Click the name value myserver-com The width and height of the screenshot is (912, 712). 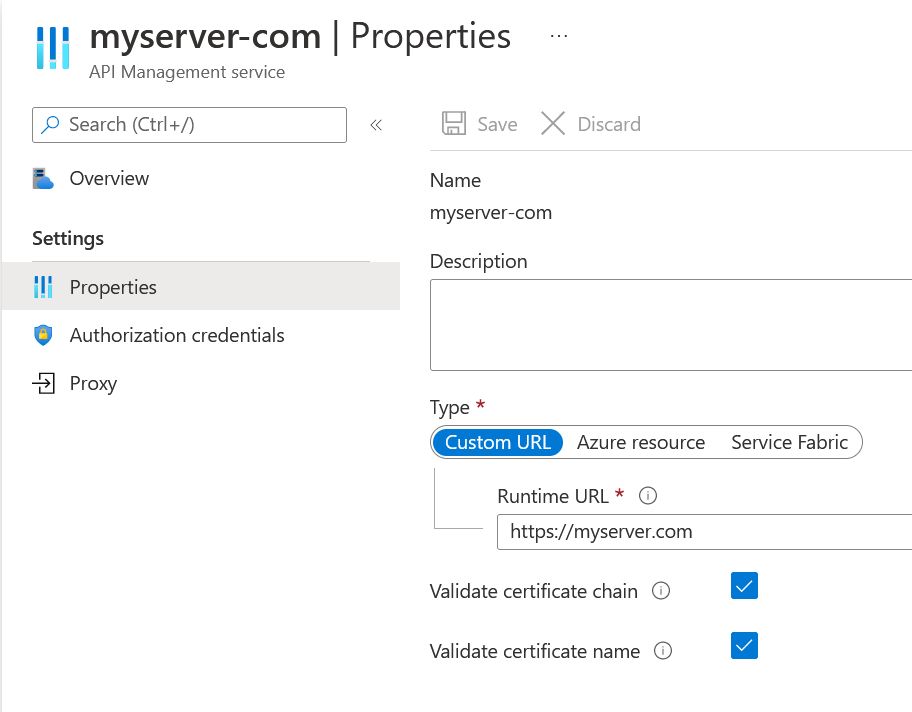click(x=490, y=212)
